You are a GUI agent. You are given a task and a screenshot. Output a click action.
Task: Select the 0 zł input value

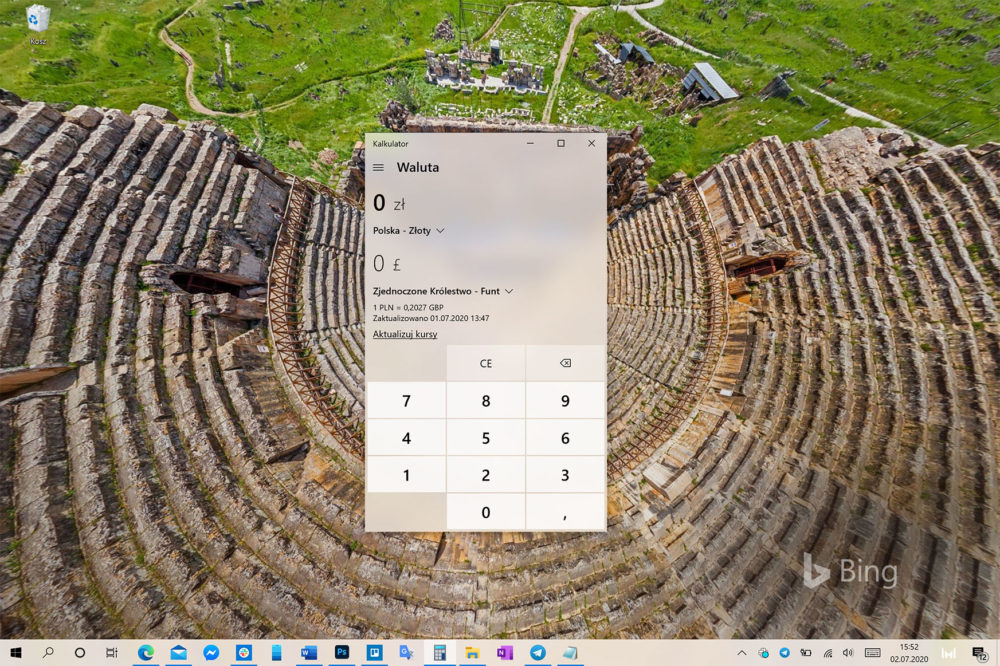coord(389,203)
